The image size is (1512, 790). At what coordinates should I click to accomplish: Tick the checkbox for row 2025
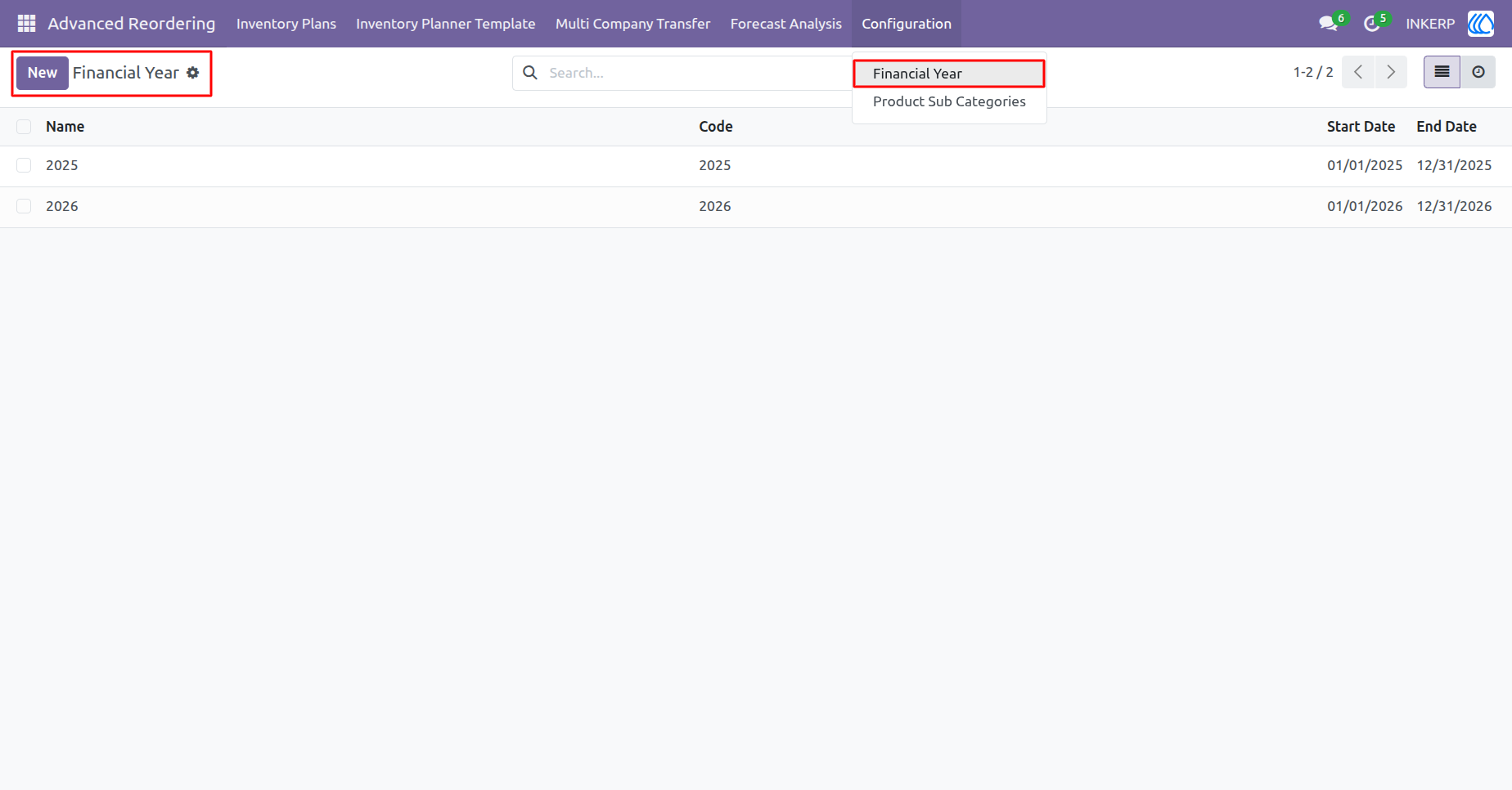(x=24, y=165)
